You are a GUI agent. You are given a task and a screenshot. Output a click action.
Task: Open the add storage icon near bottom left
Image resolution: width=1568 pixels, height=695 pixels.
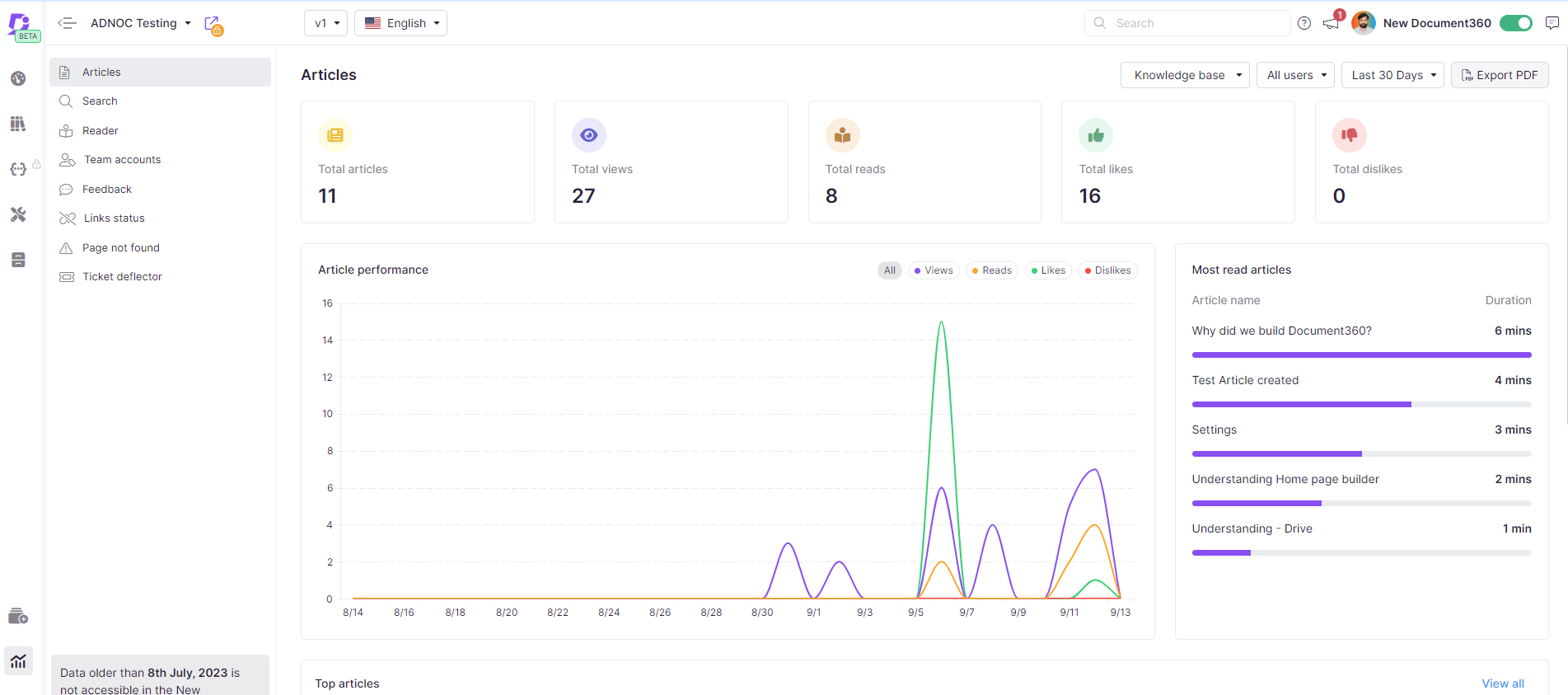(x=18, y=616)
